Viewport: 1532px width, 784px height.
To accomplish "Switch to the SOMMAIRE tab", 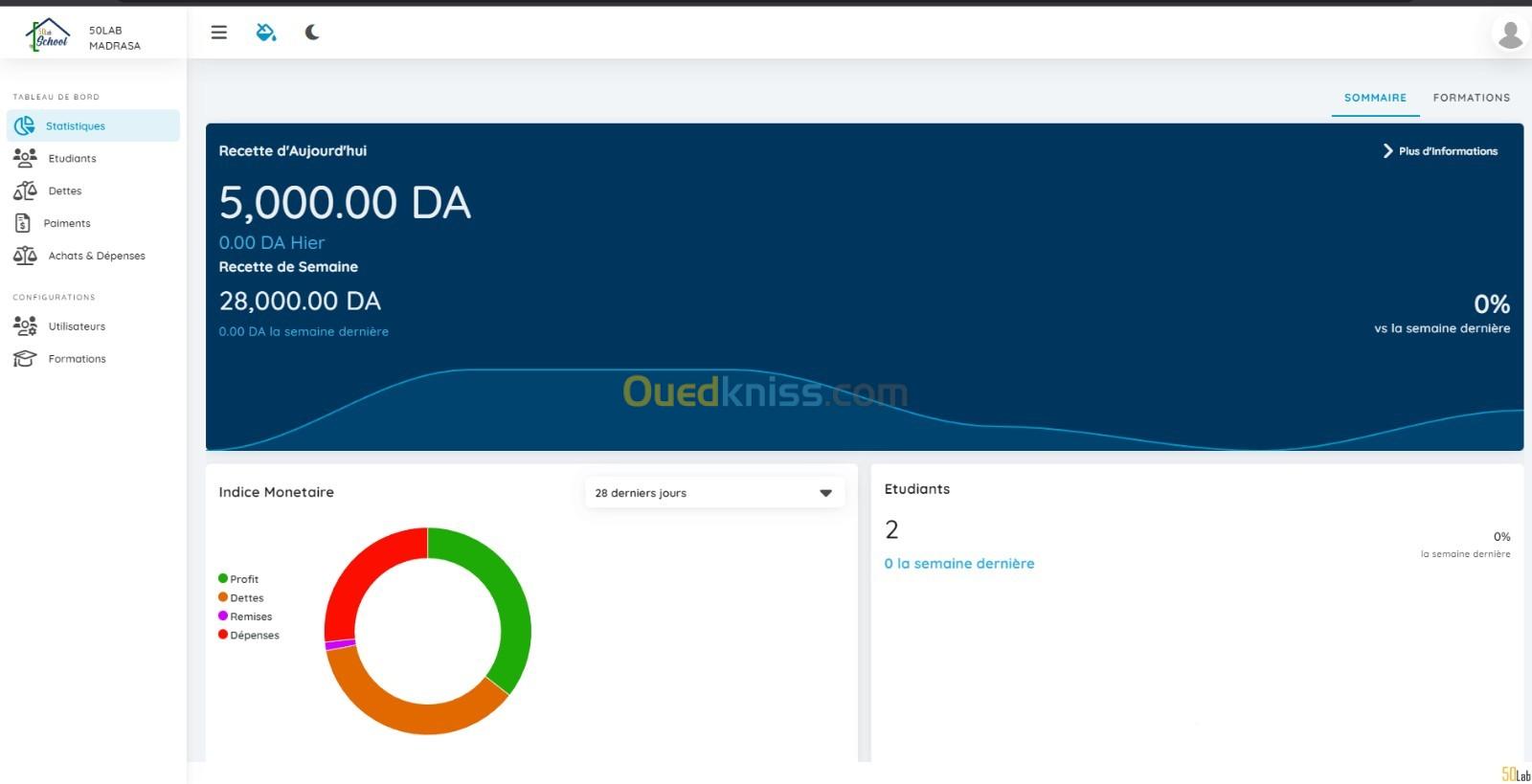I will 1375,98.
